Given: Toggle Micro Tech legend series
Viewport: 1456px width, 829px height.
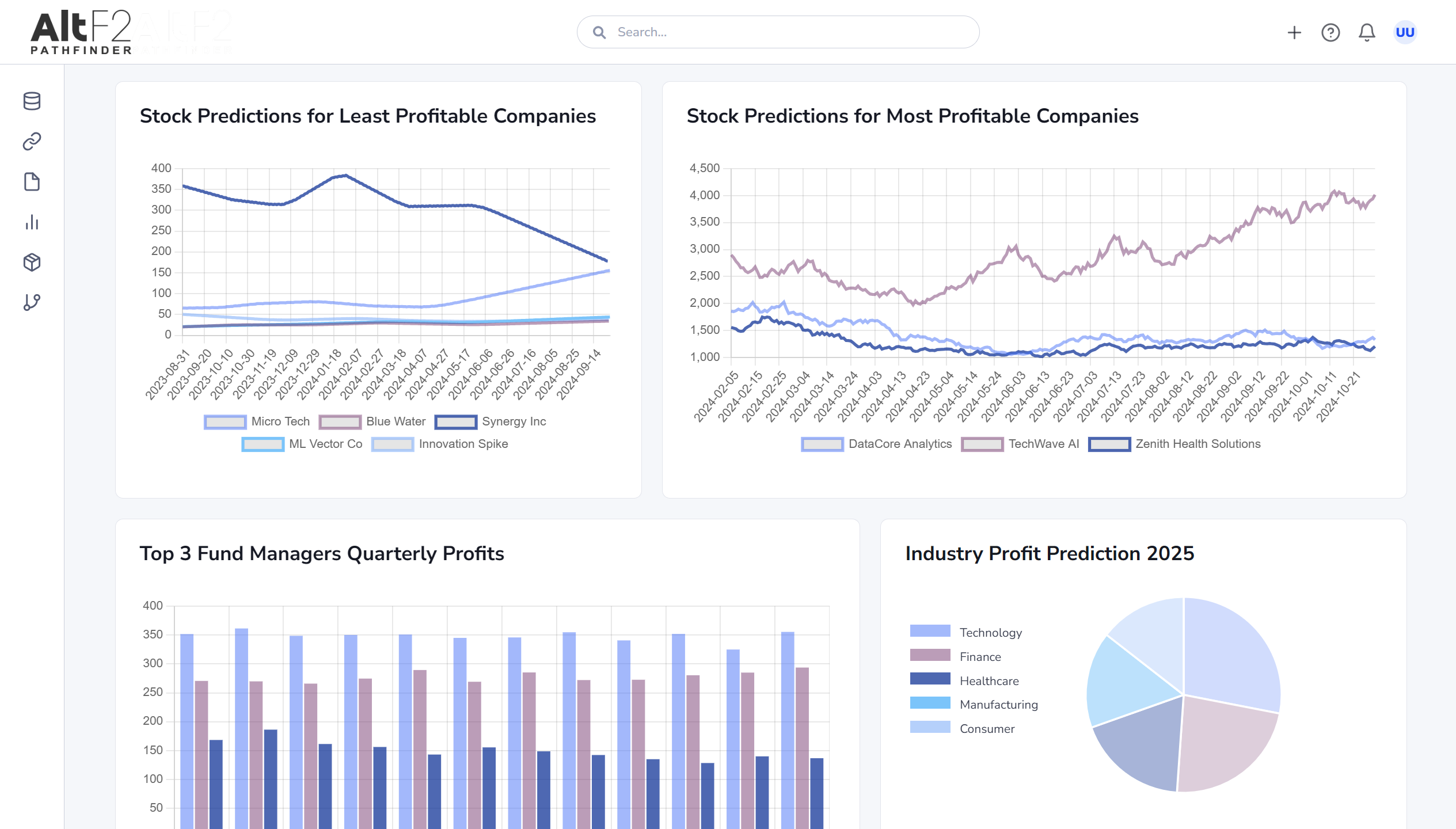Looking at the screenshot, I should pos(257,421).
